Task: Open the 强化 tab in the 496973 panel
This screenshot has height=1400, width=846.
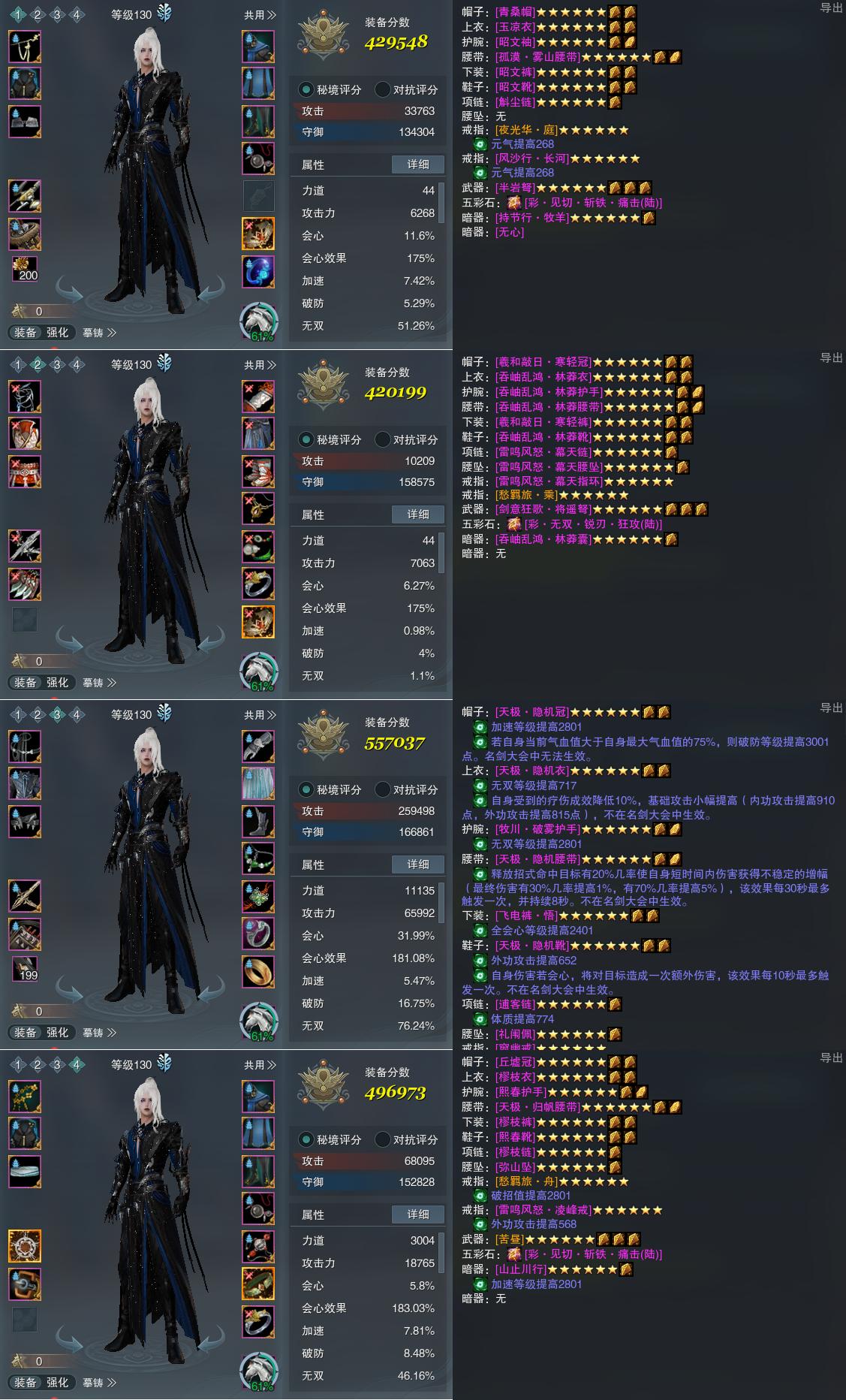Action: point(58,1383)
